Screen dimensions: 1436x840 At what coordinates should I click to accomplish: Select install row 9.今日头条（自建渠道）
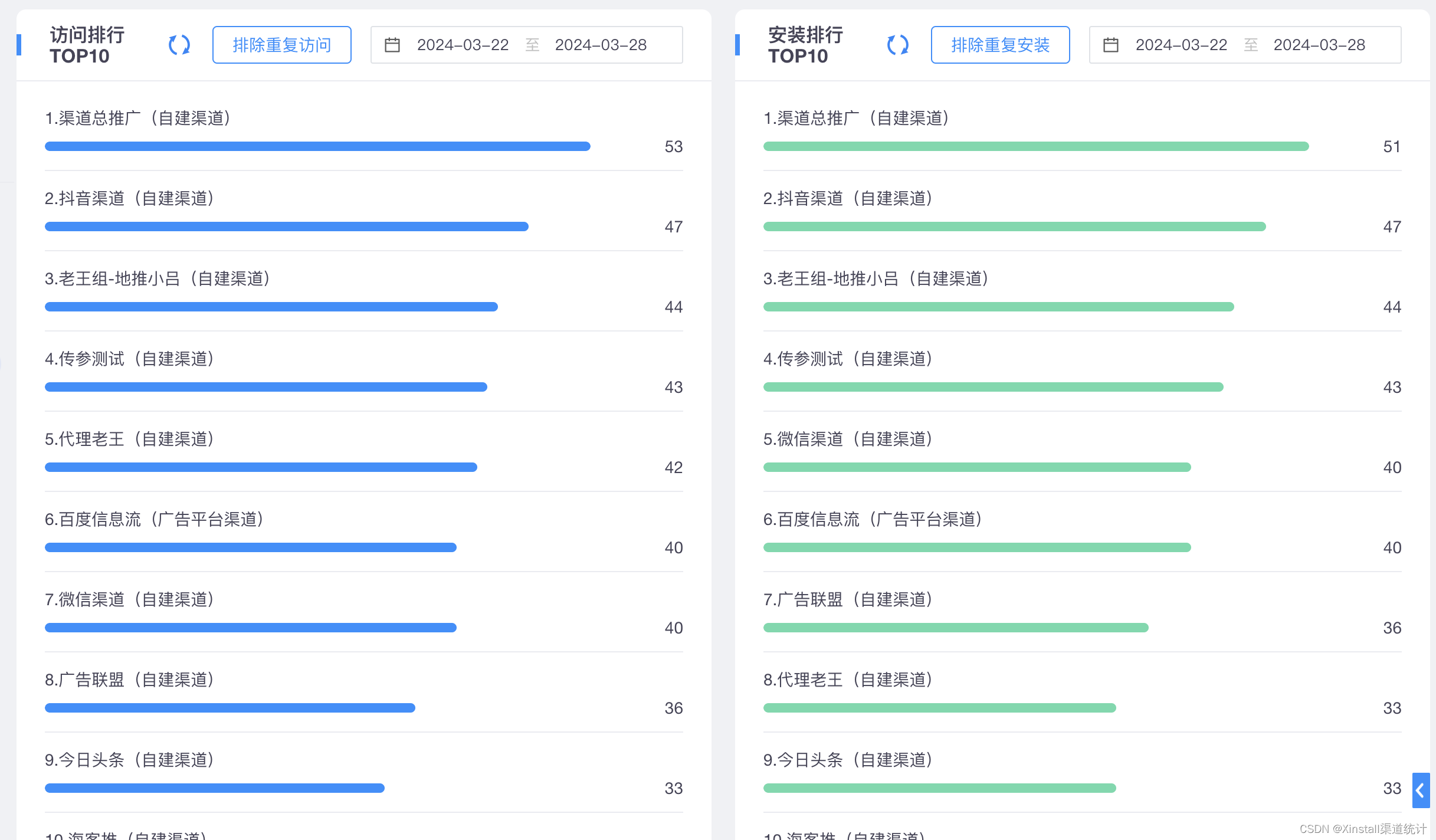(1083, 773)
